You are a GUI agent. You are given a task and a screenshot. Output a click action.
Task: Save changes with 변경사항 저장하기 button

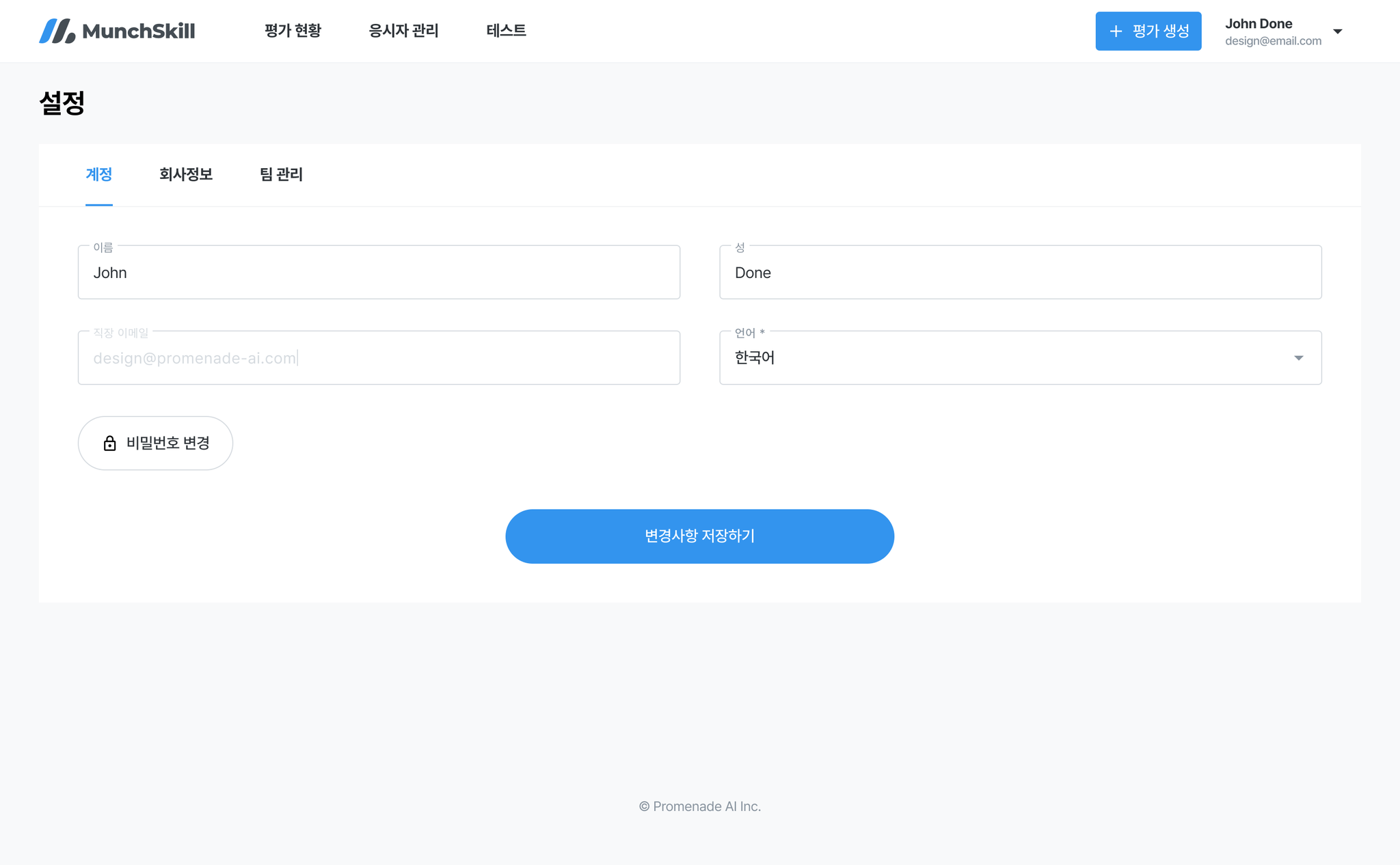coord(699,536)
